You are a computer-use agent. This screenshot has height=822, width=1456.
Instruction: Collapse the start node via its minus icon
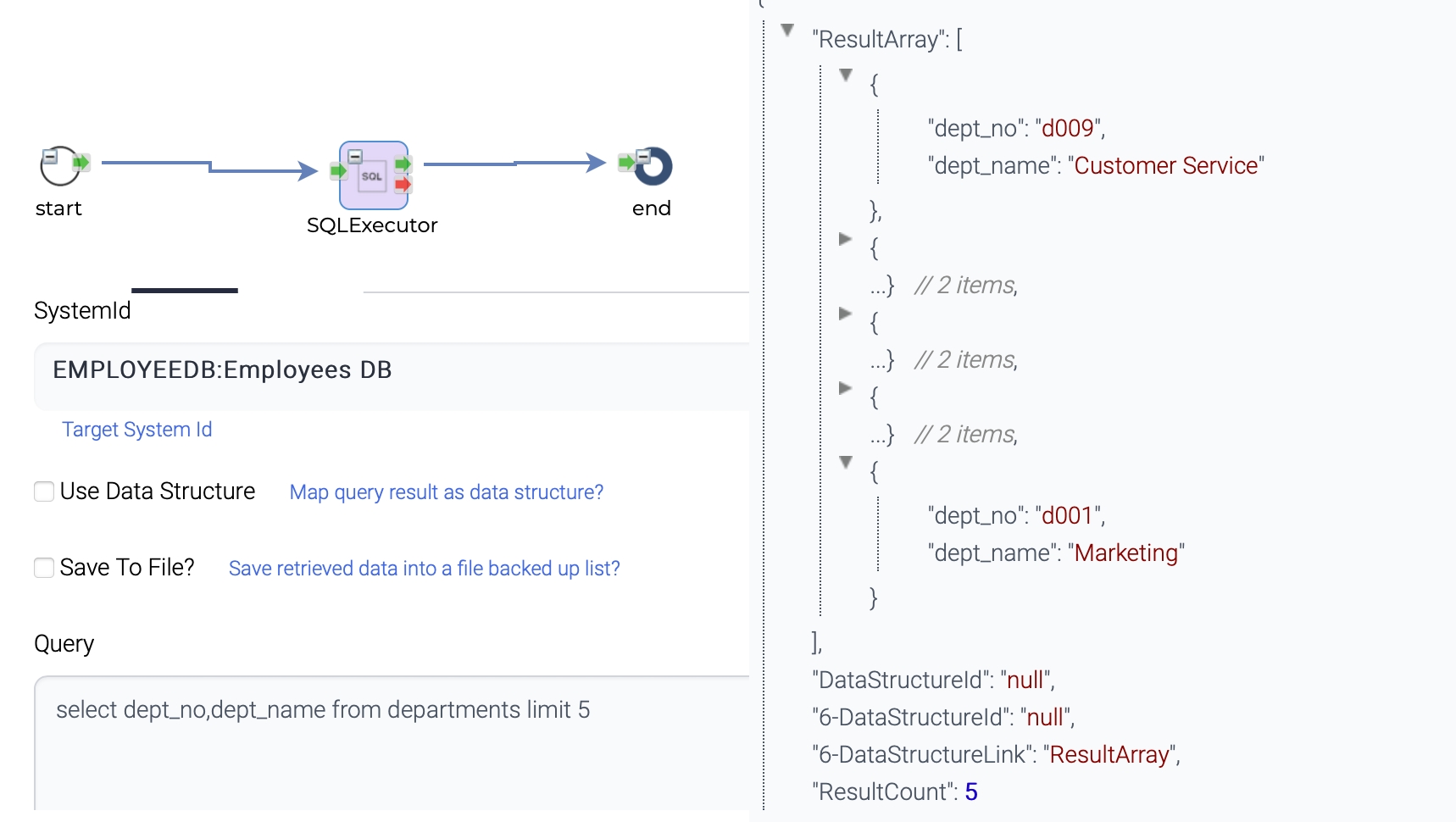pos(50,156)
